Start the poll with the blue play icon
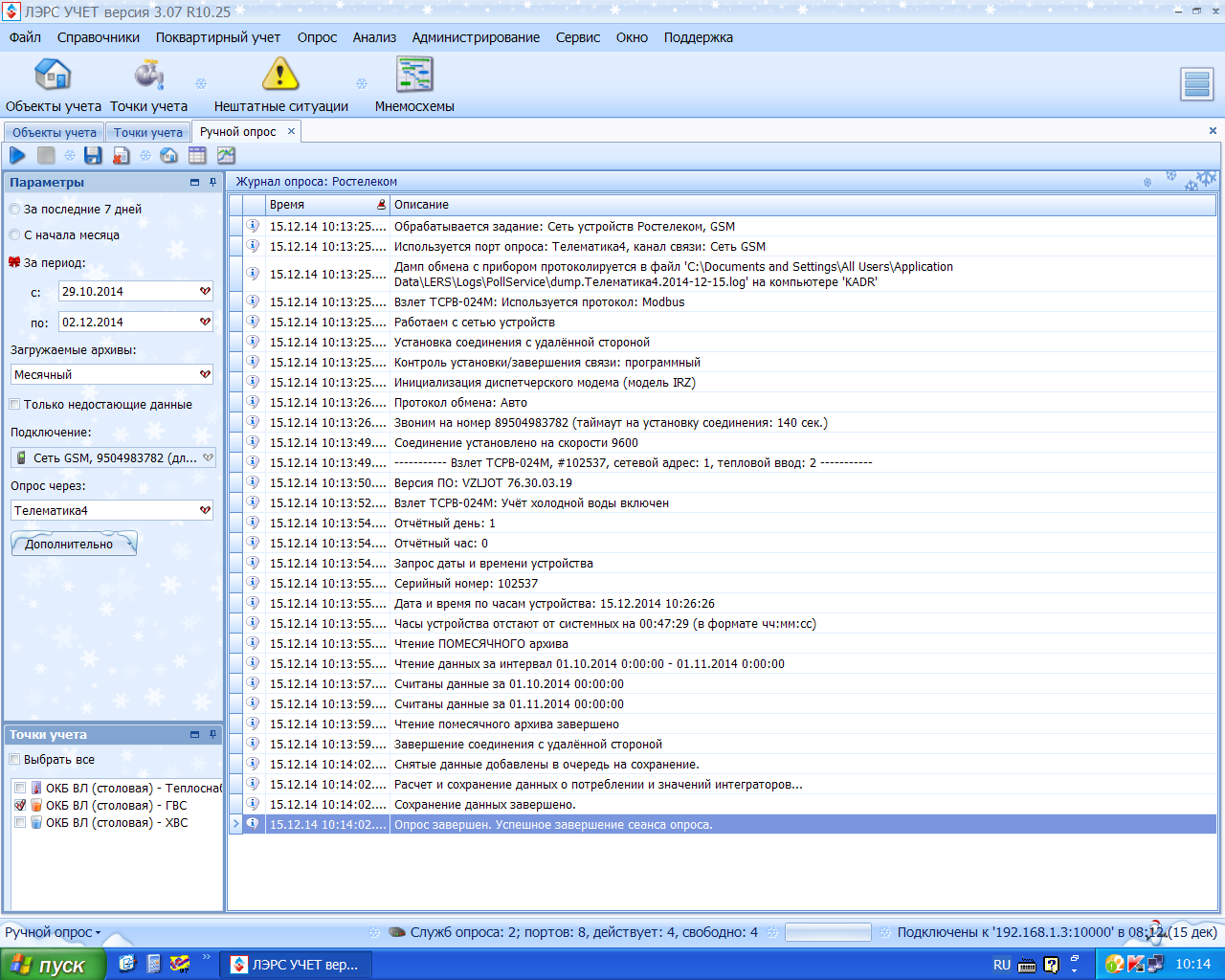The height and width of the screenshot is (980, 1225). [17, 155]
